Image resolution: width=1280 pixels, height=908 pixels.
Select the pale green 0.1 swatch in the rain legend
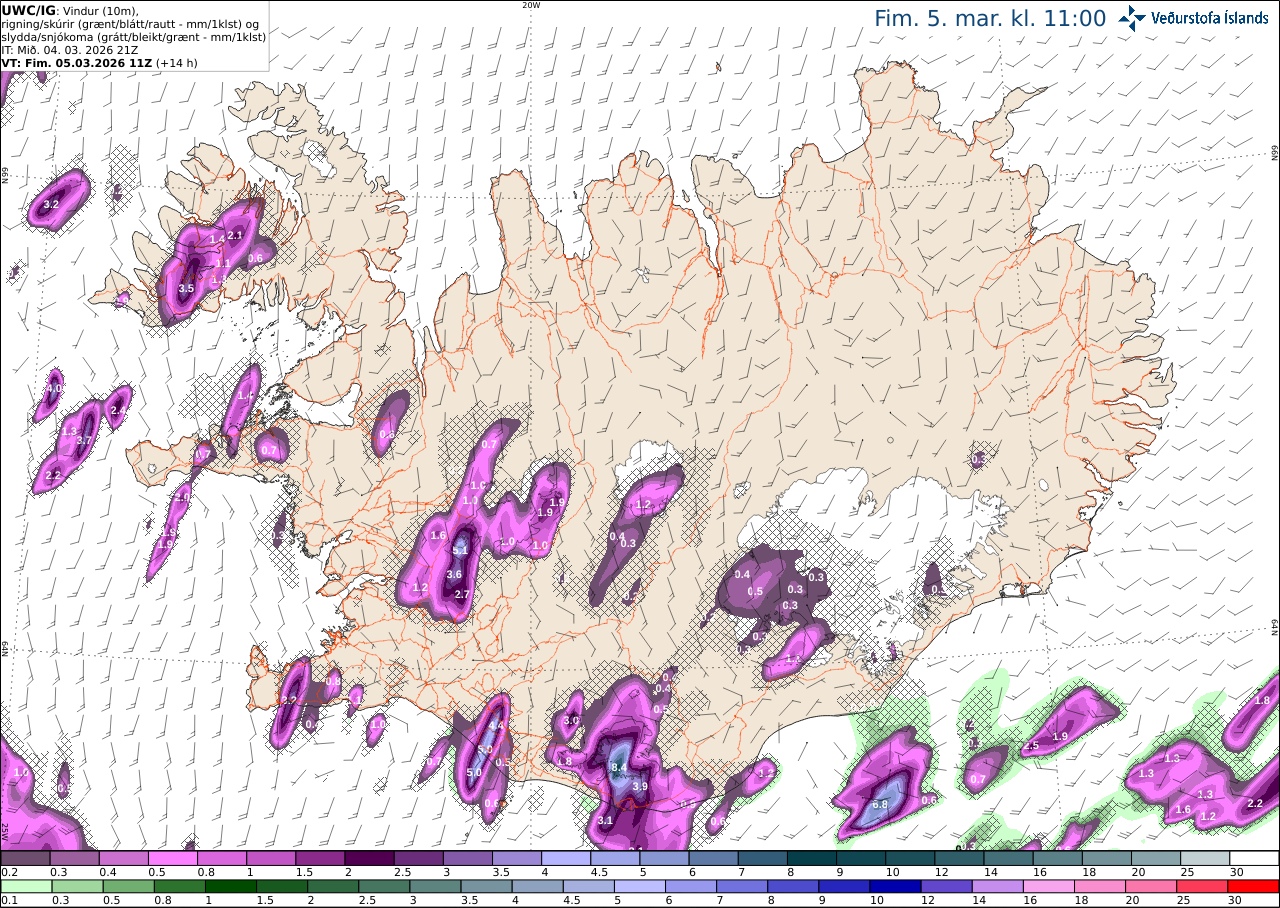25,886
